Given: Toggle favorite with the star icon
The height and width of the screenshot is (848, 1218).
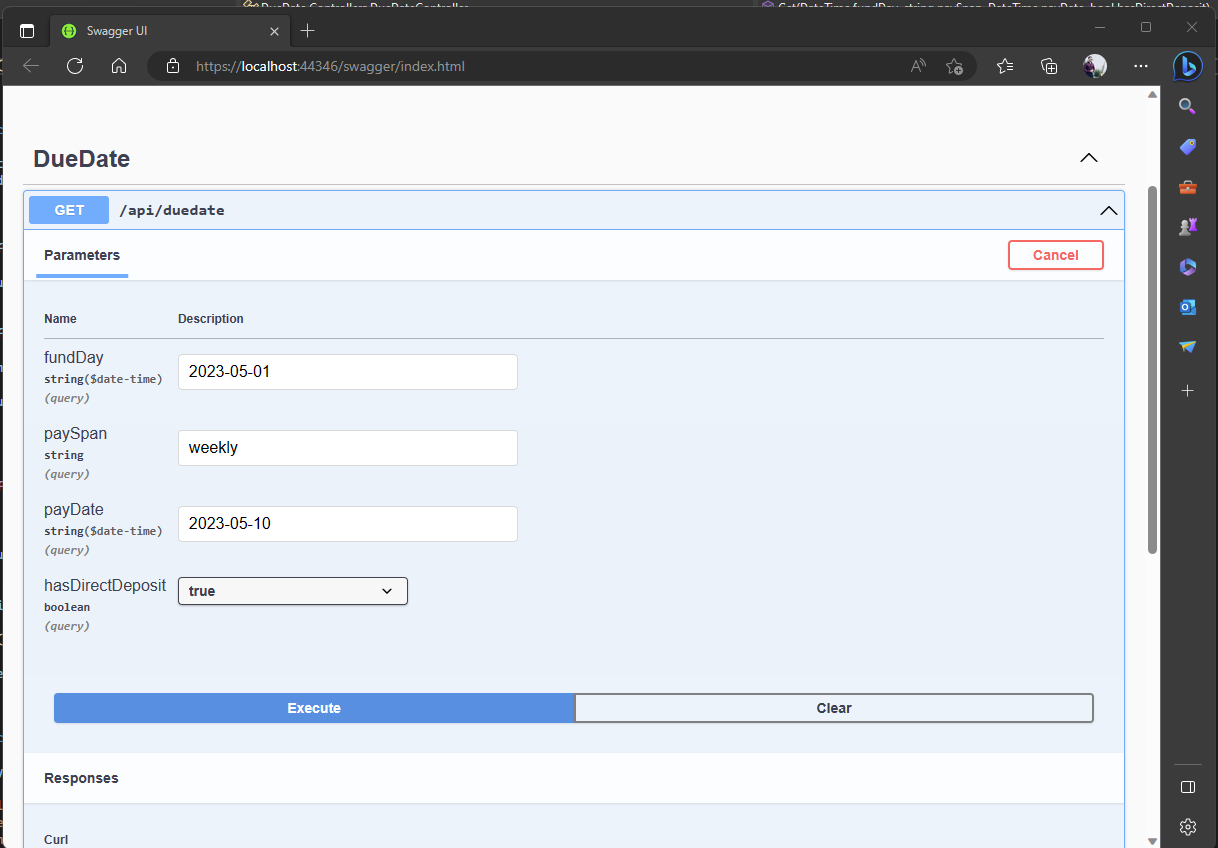Looking at the screenshot, I should tap(954, 66).
